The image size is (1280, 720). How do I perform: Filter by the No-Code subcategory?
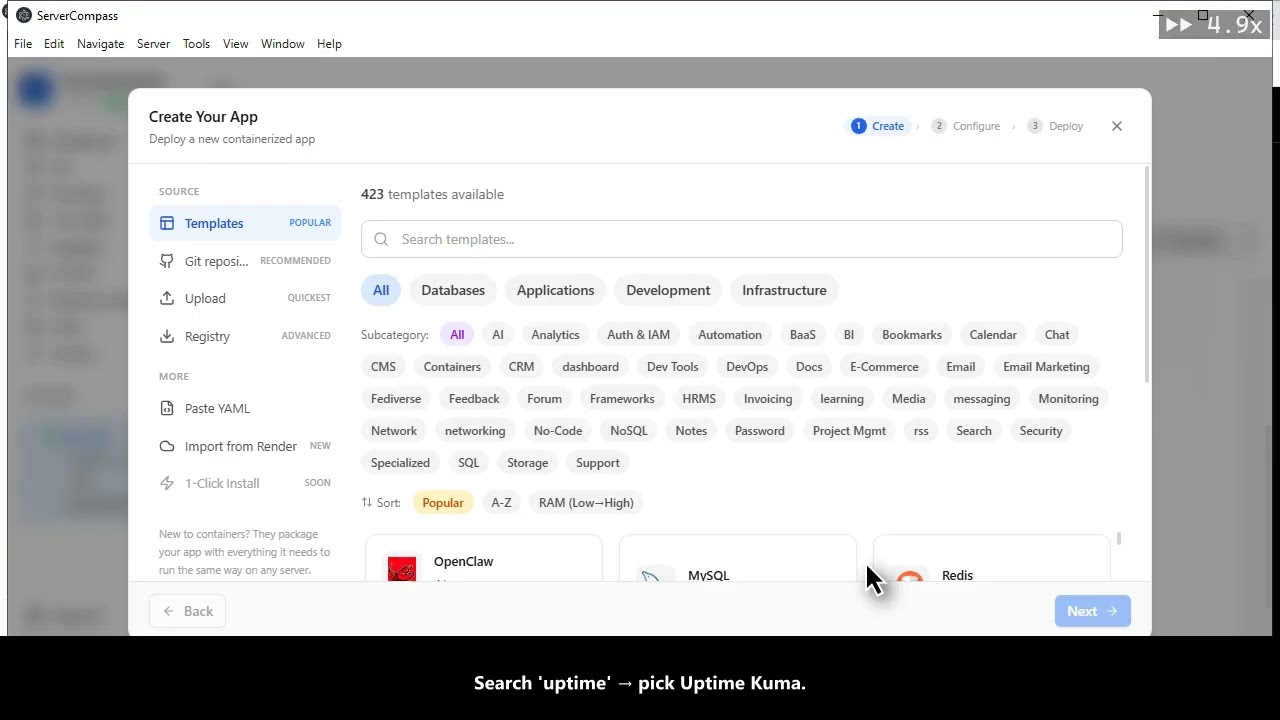point(558,431)
